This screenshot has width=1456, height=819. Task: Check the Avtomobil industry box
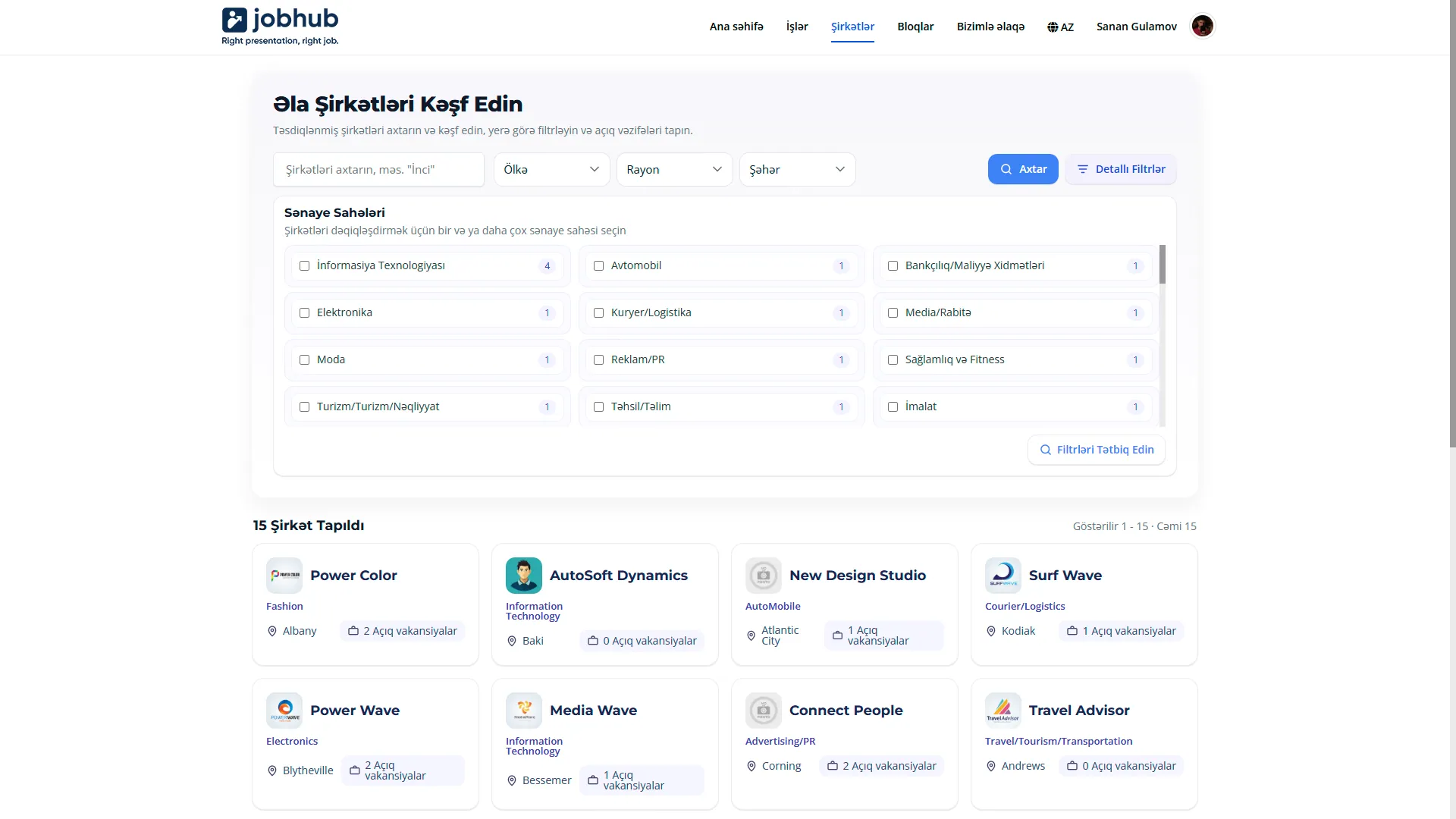[598, 266]
